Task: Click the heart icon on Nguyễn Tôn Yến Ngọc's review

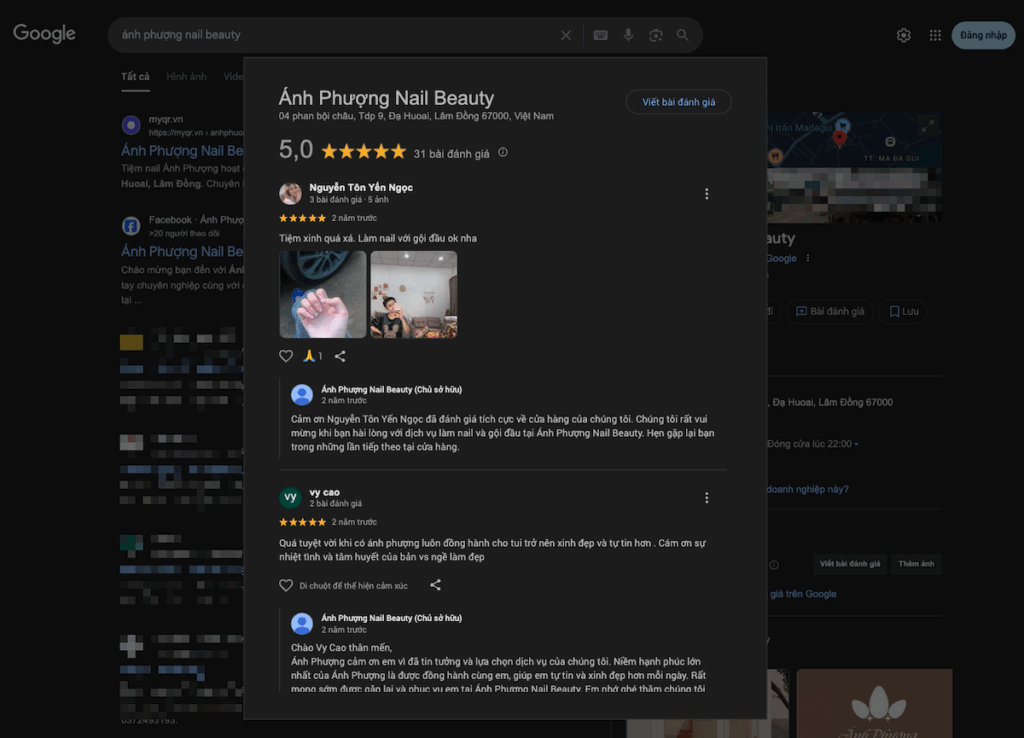Action: (286, 356)
